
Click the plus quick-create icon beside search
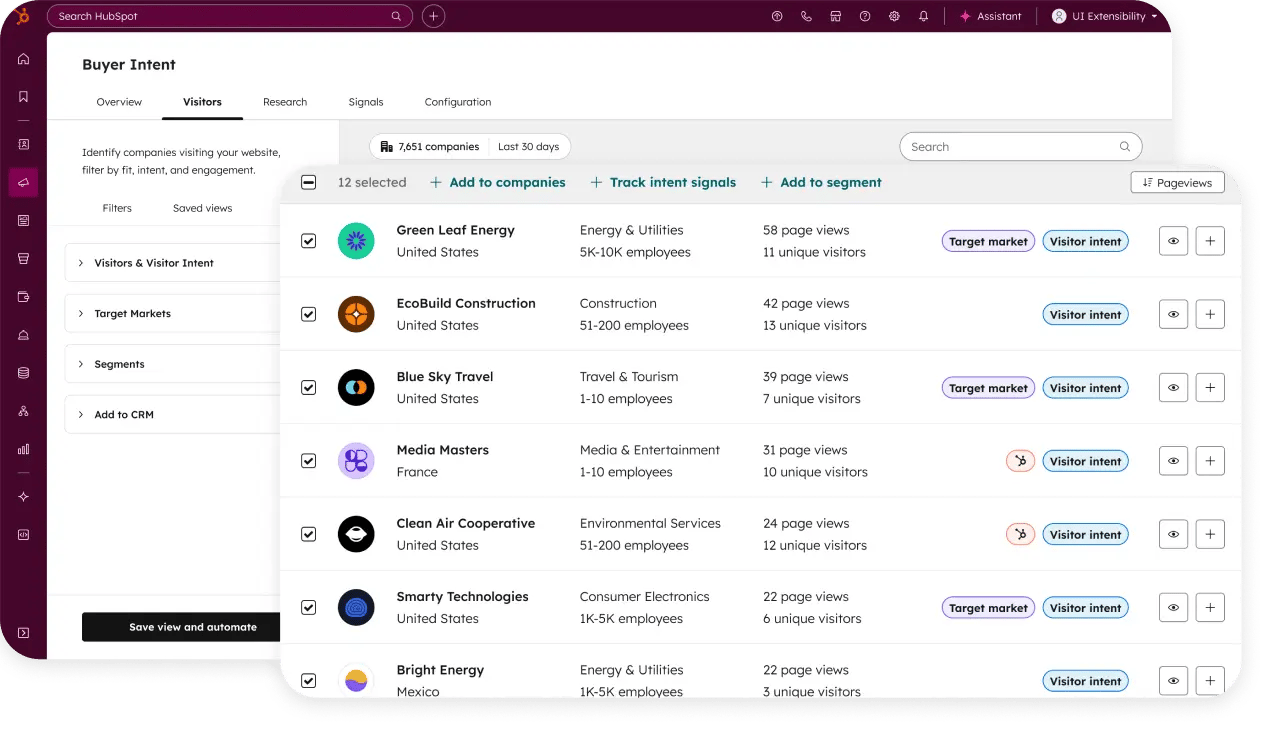tap(433, 16)
